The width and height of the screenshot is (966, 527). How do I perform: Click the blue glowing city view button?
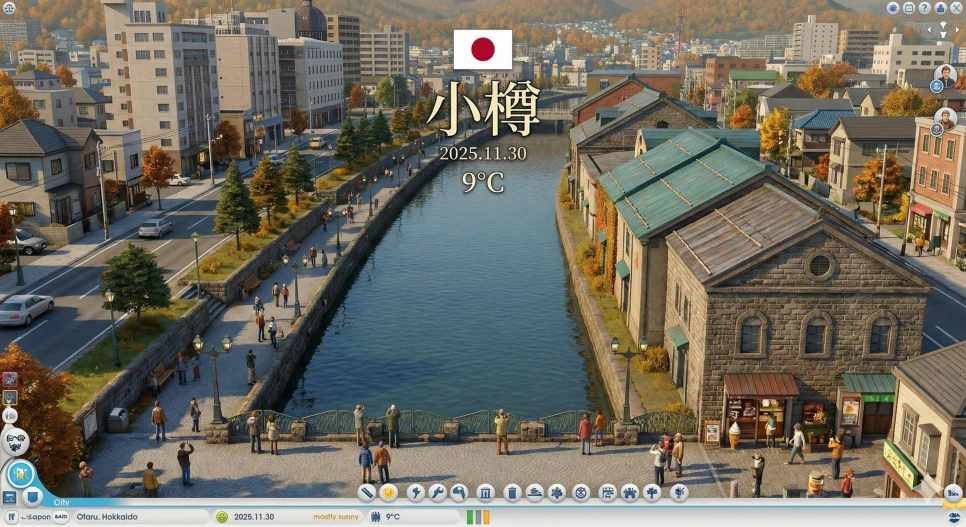pos(21,475)
